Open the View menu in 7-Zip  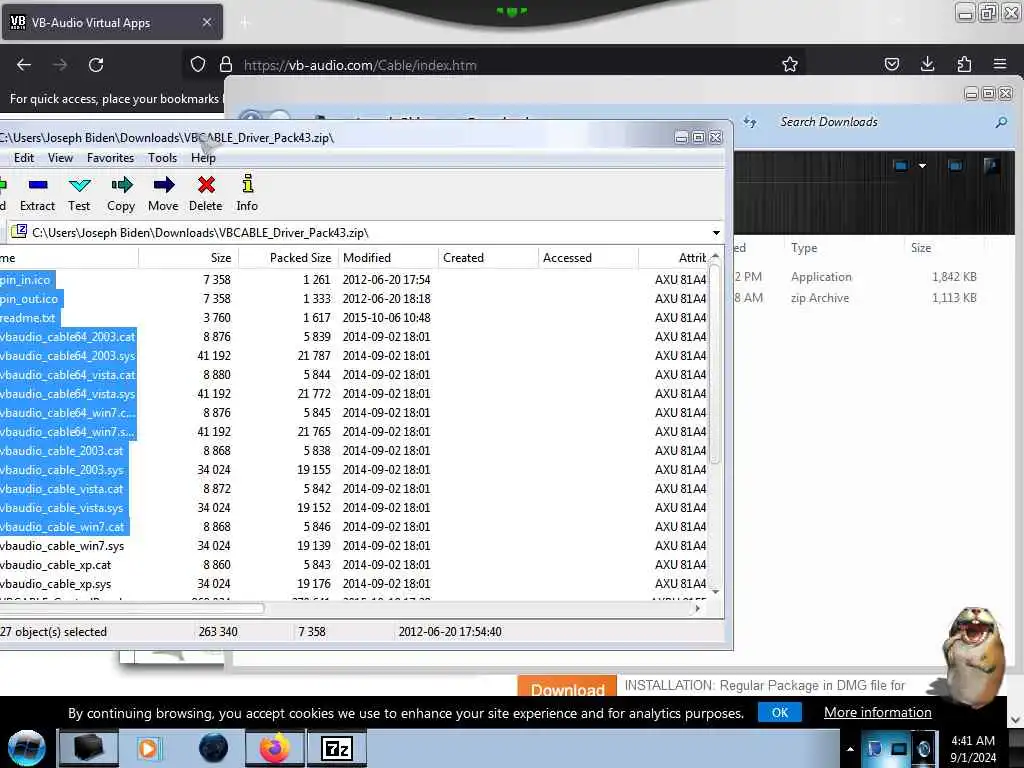60,158
